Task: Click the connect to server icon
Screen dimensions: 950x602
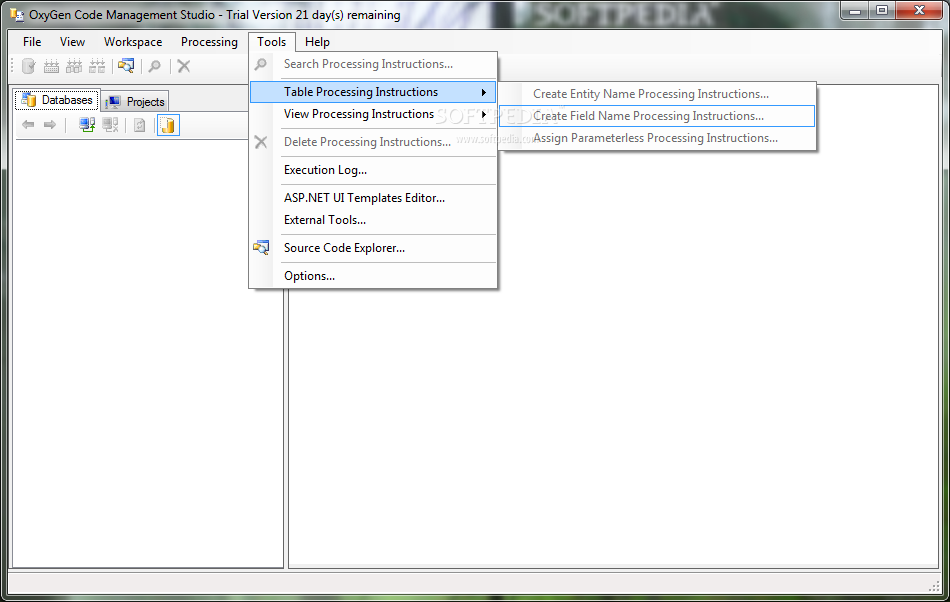Action: 87,125
